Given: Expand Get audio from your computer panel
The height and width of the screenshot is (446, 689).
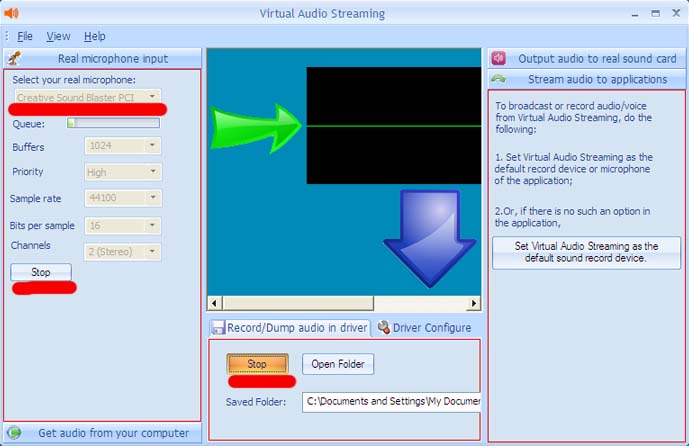Looking at the screenshot, I should pos(102,433).
